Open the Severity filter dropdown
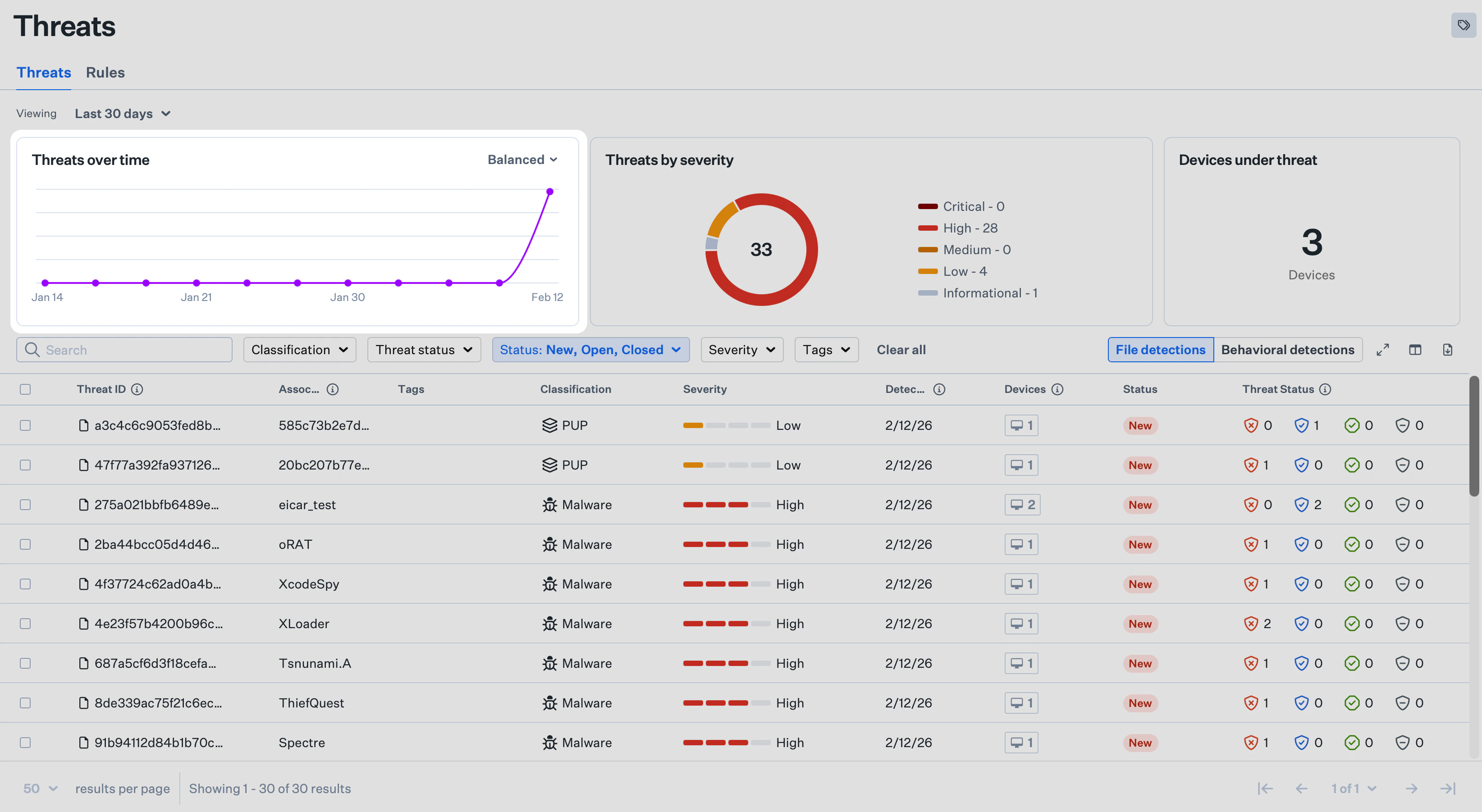Image resolution: width=1482 pixels, height=812 pixels. (741, 350)
